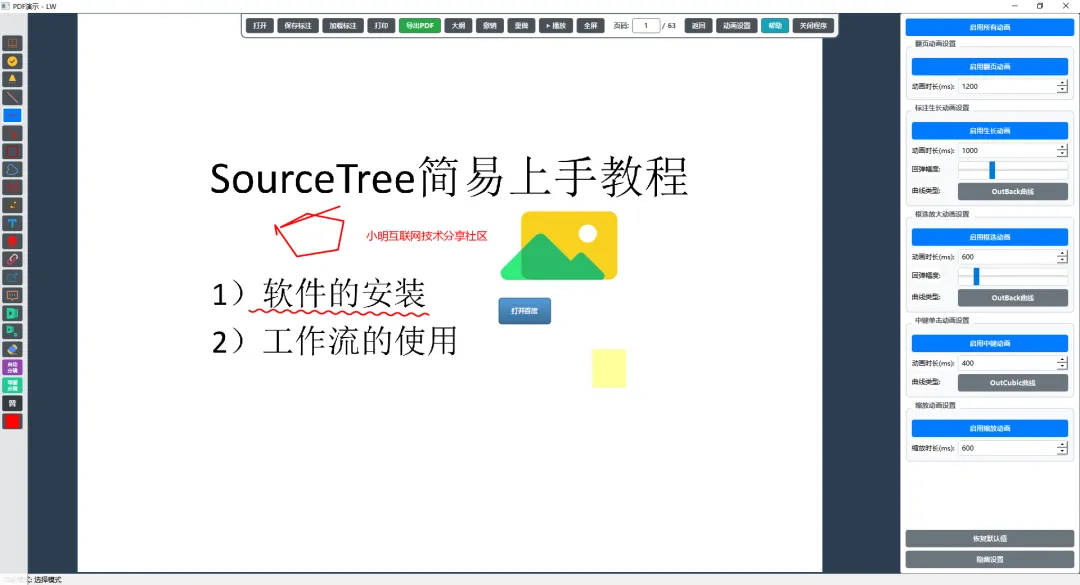
Task: Click the 恢复默认值 button
Action: tap(990, 538)
